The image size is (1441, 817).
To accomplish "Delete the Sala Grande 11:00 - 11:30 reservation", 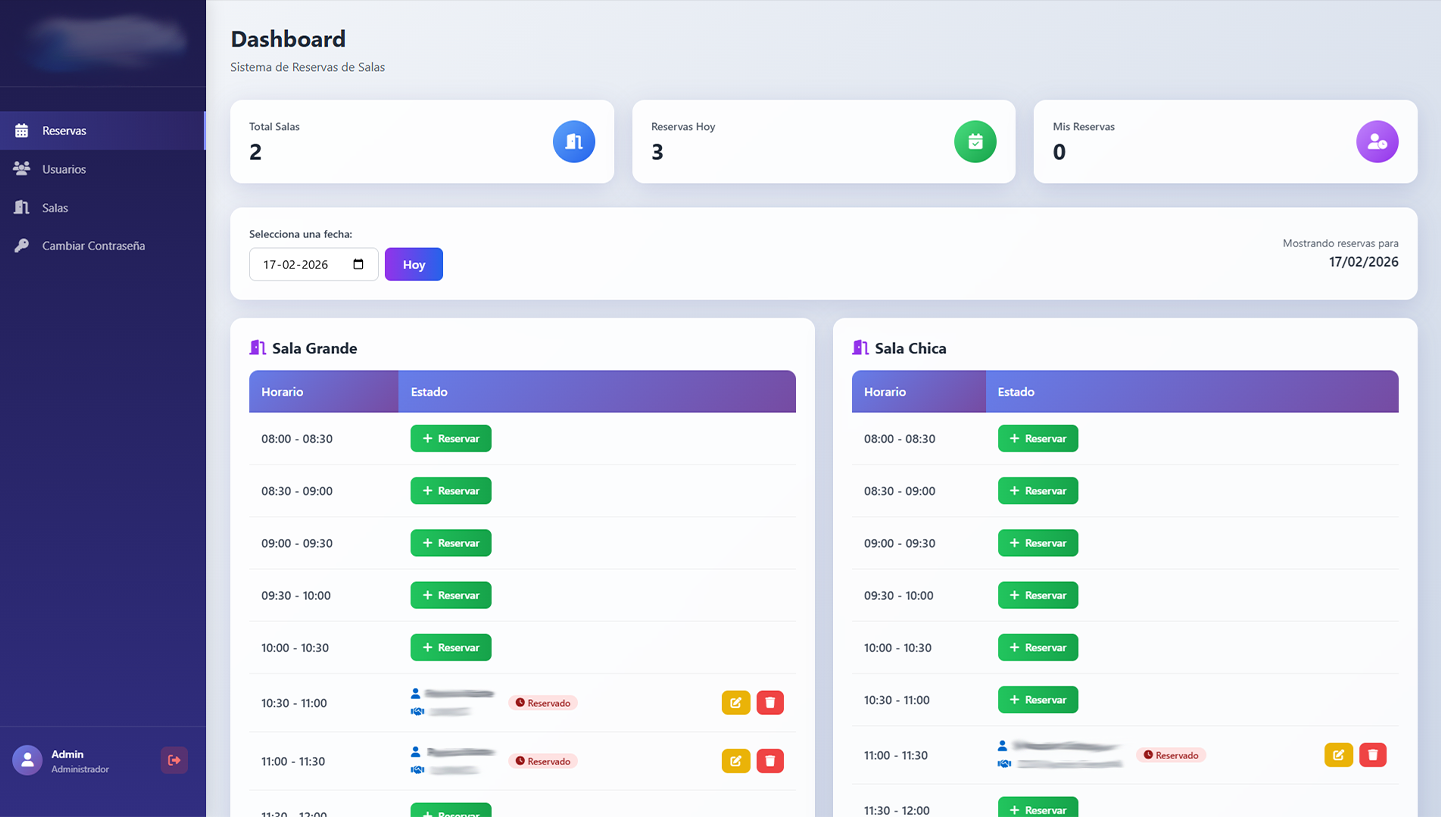I will click(770, 761).
